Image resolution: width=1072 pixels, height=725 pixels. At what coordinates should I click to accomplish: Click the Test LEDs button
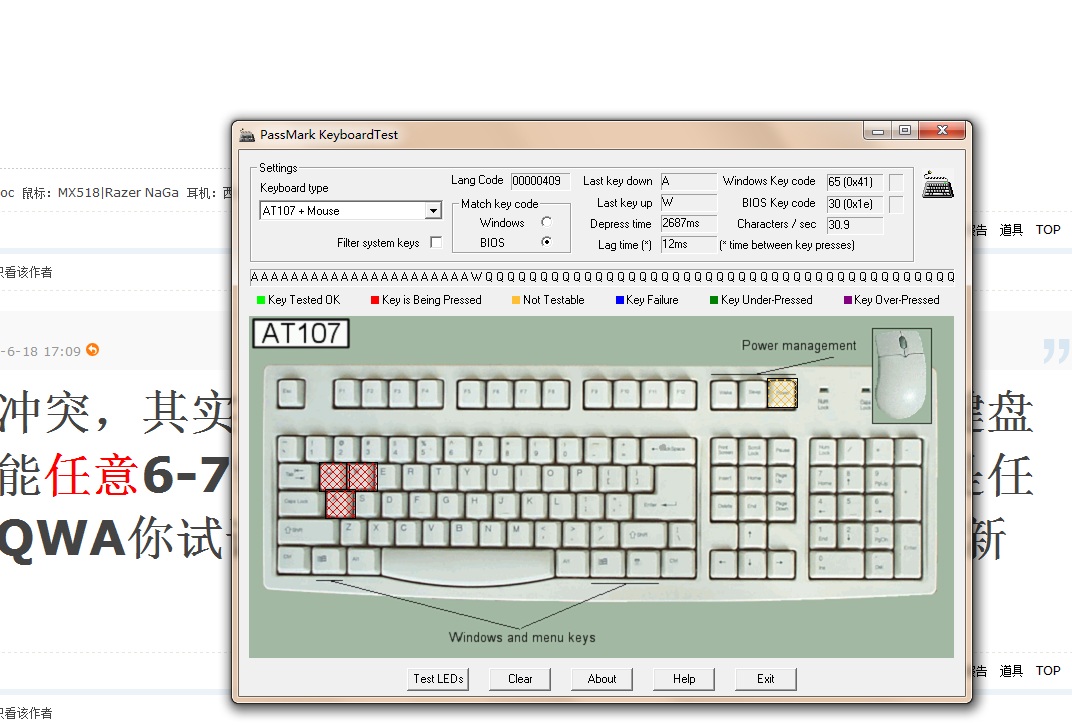pyautogui.click(x=438, y=678)
